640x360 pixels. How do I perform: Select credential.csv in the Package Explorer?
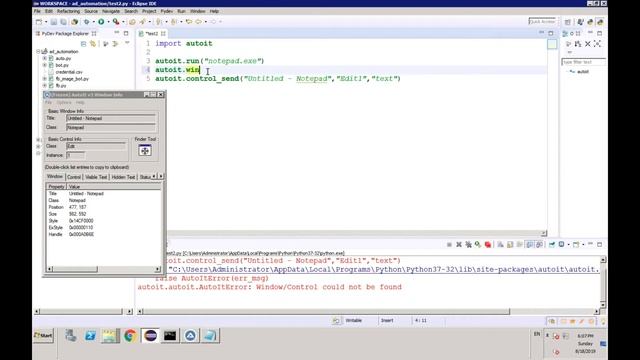point(69,72)
